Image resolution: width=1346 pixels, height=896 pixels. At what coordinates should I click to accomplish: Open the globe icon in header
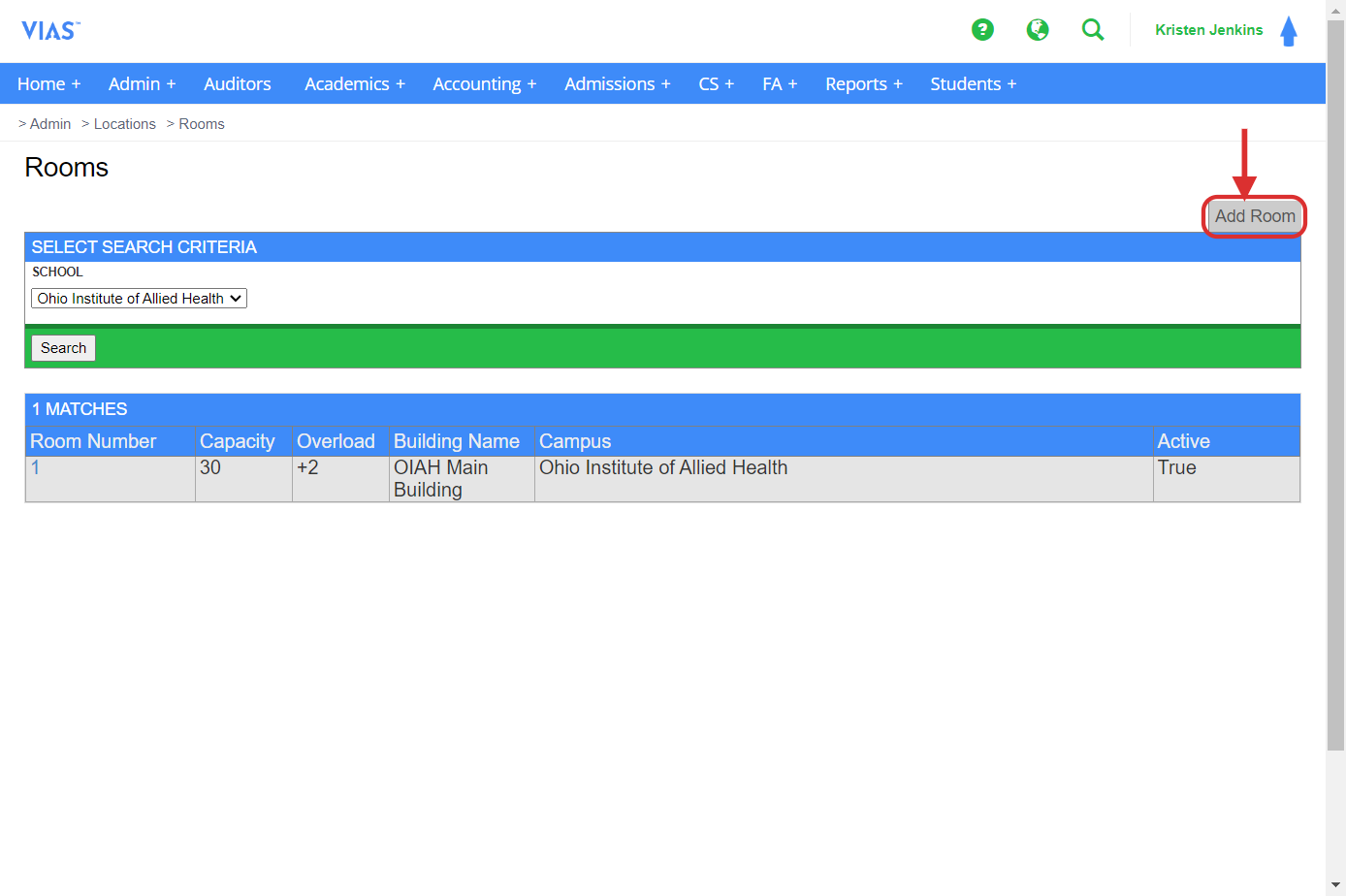[x=1038, y=30]
